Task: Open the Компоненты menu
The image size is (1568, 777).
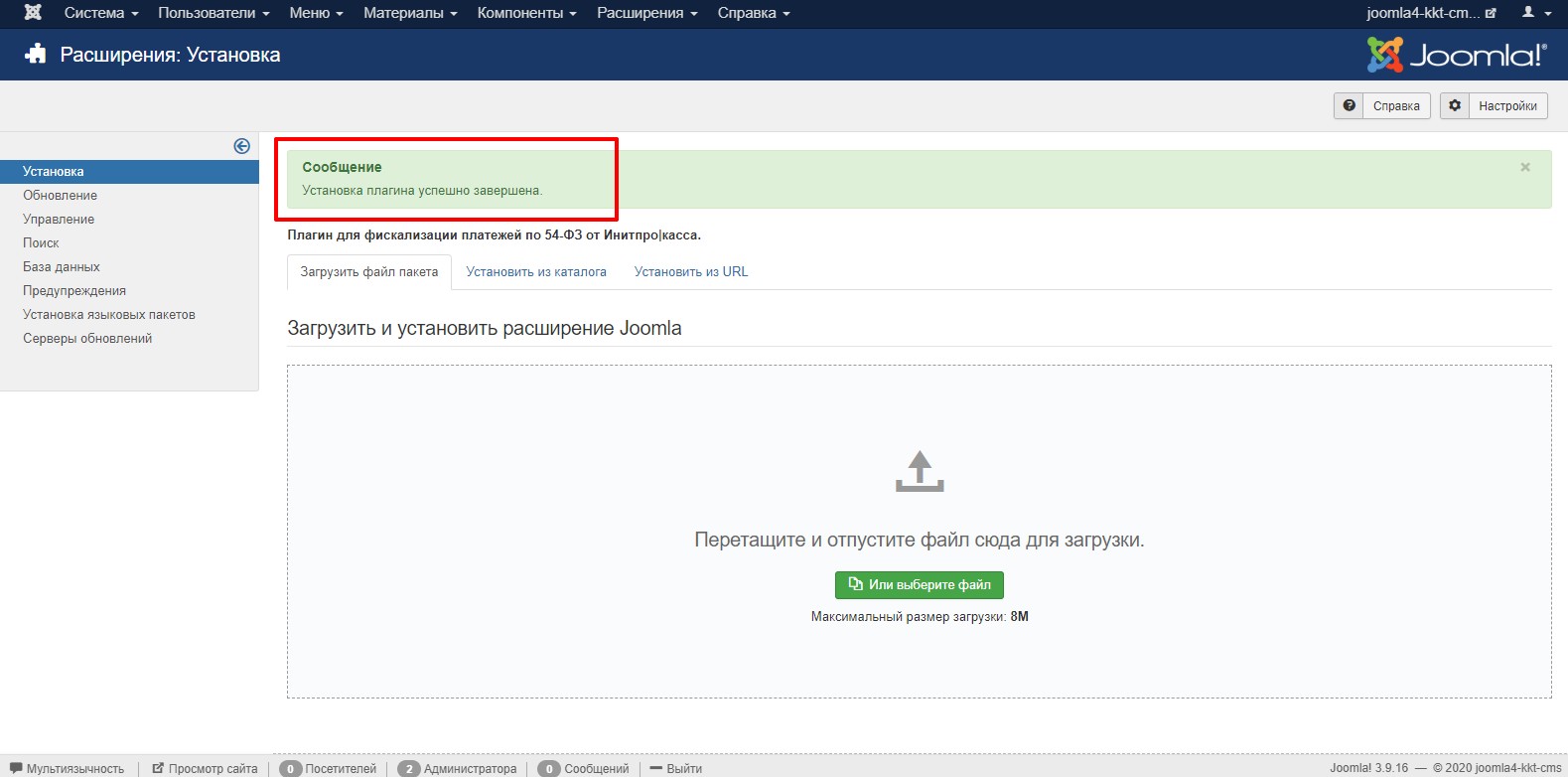Action: (526, 13)
